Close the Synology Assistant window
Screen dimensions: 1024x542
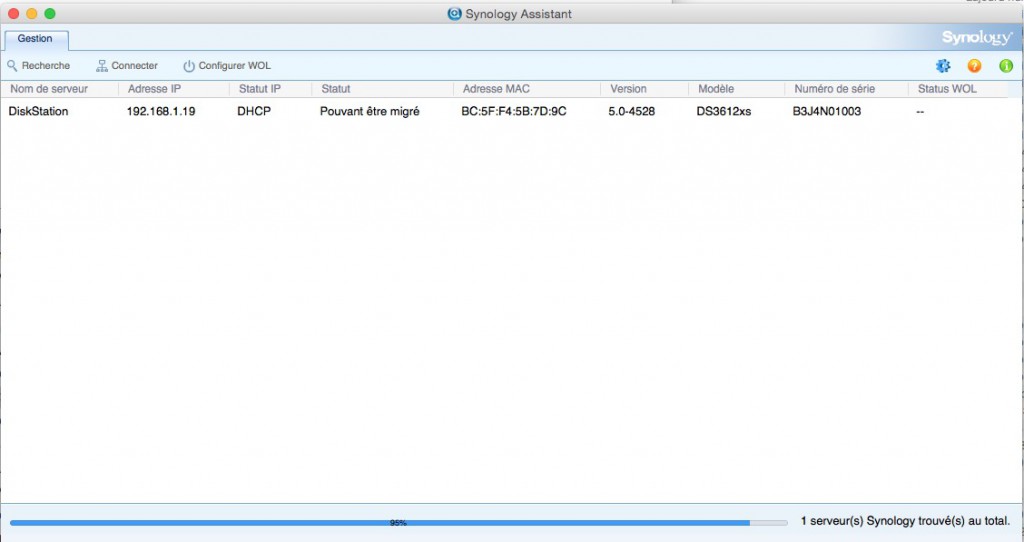tap(14, 14)
